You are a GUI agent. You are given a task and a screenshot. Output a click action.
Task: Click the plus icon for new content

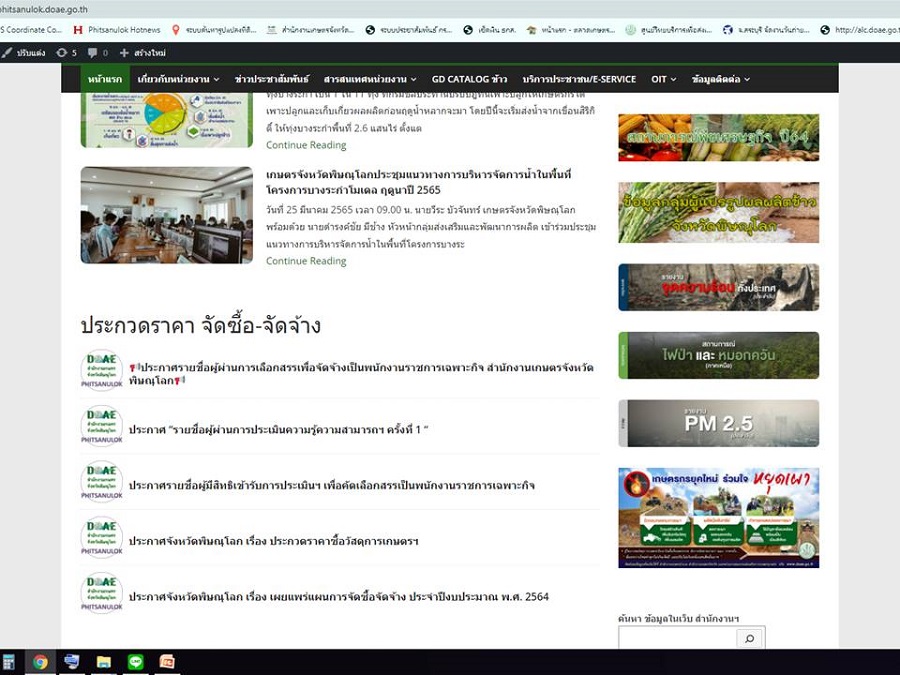123,53
